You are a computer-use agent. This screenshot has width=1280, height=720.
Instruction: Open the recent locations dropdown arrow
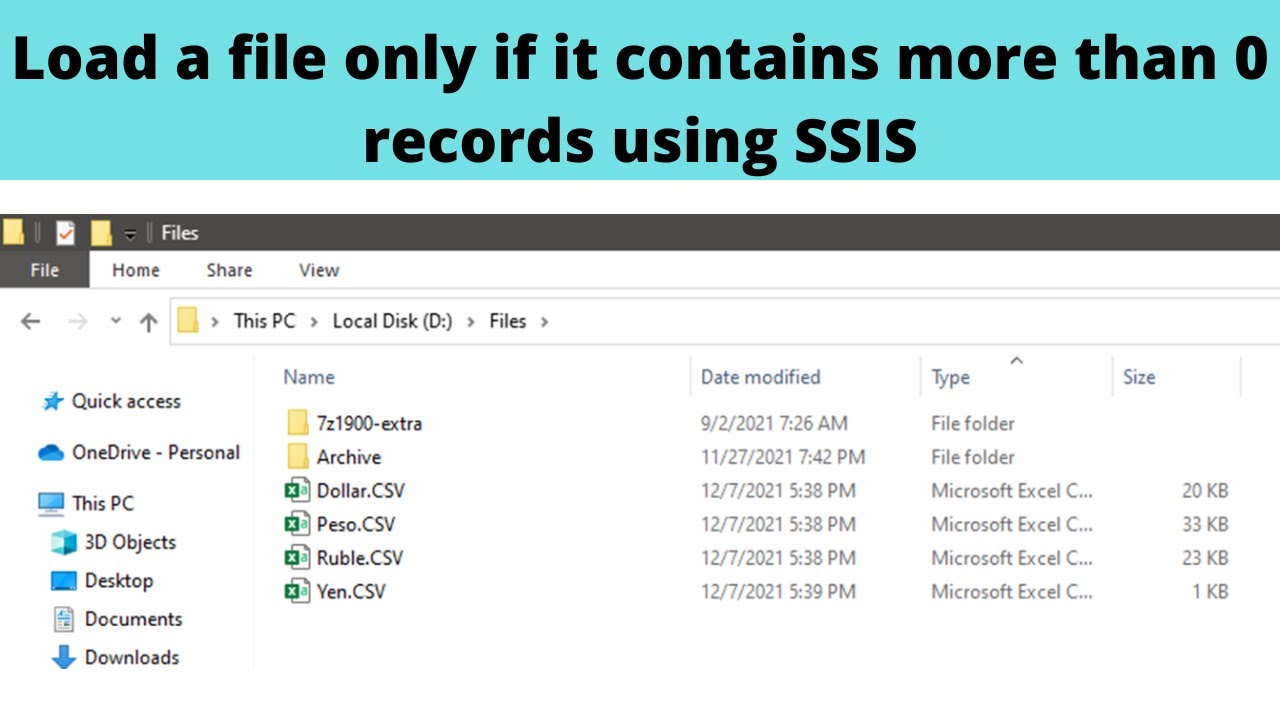pyautogui.click(x=116, y=321)
